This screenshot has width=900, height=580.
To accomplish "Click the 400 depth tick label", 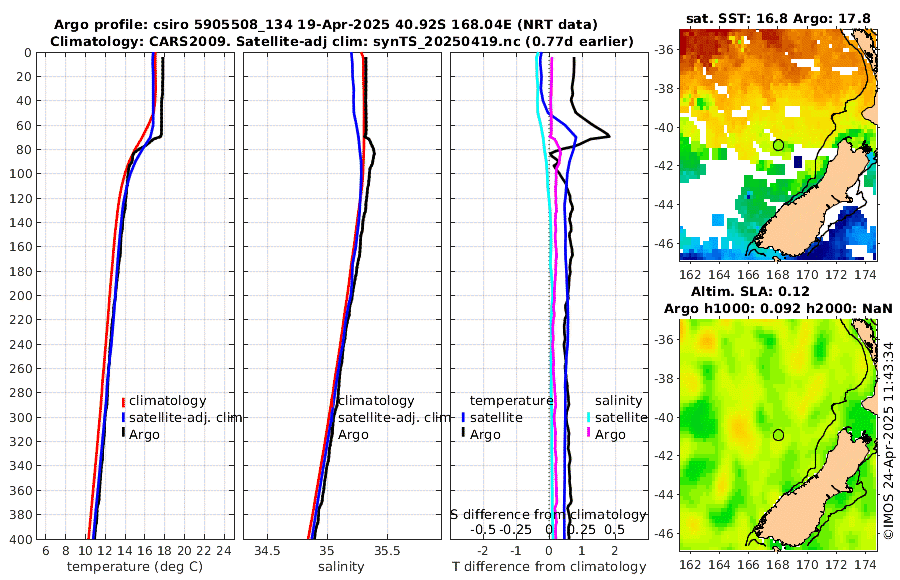I will point(21,540).
